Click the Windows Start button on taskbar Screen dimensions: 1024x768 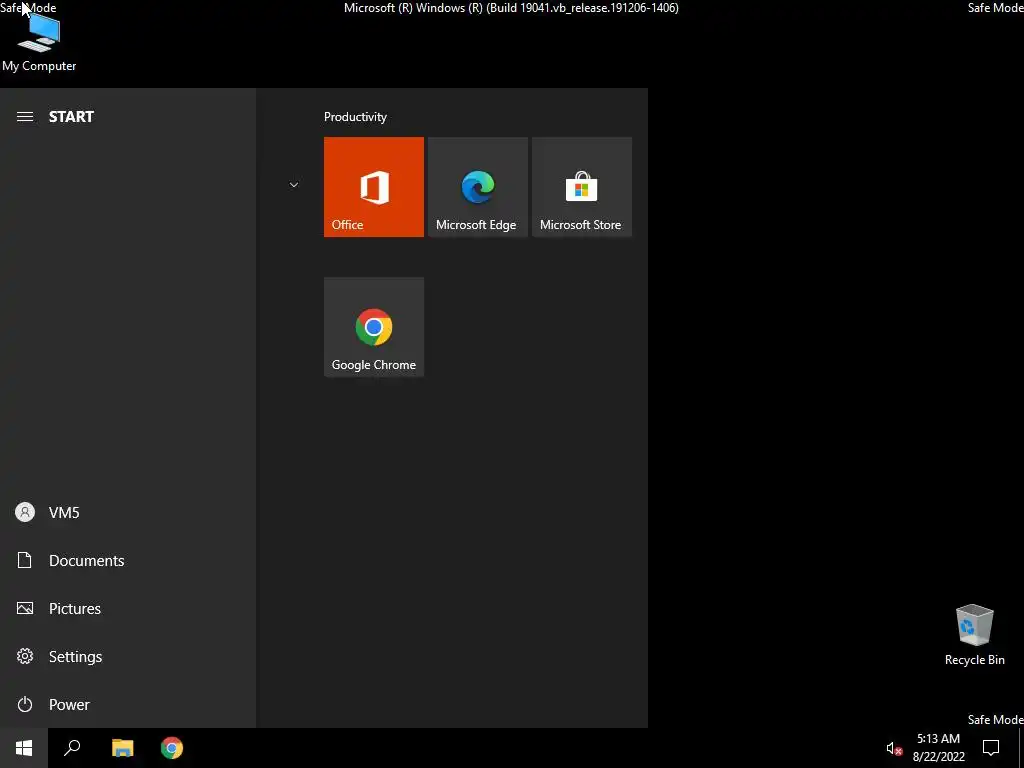(24, 748)
